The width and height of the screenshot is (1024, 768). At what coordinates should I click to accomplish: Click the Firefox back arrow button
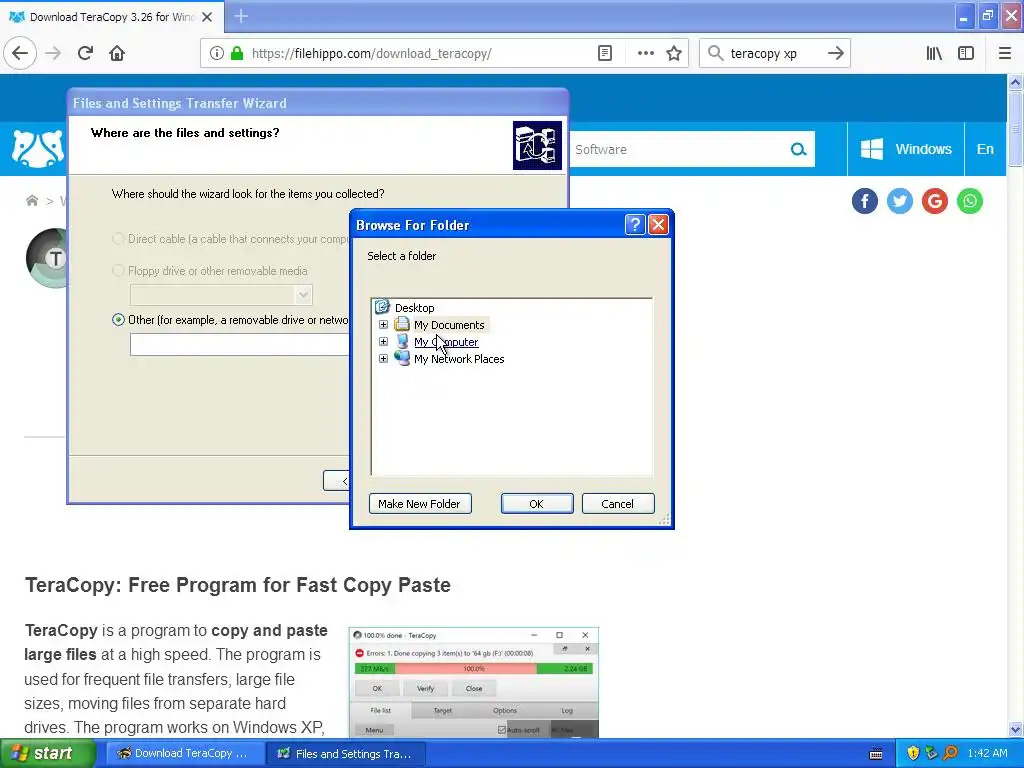pos(20,53)
